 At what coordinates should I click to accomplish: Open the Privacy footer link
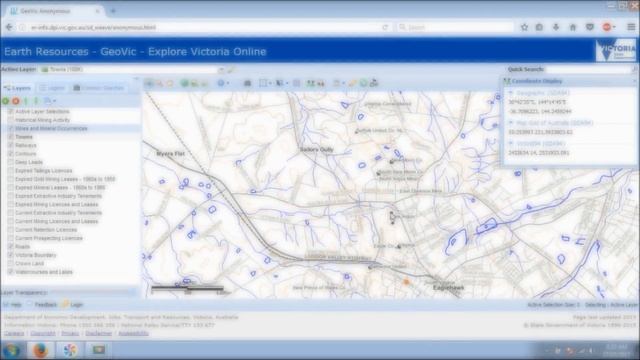[x=70, y=333]
